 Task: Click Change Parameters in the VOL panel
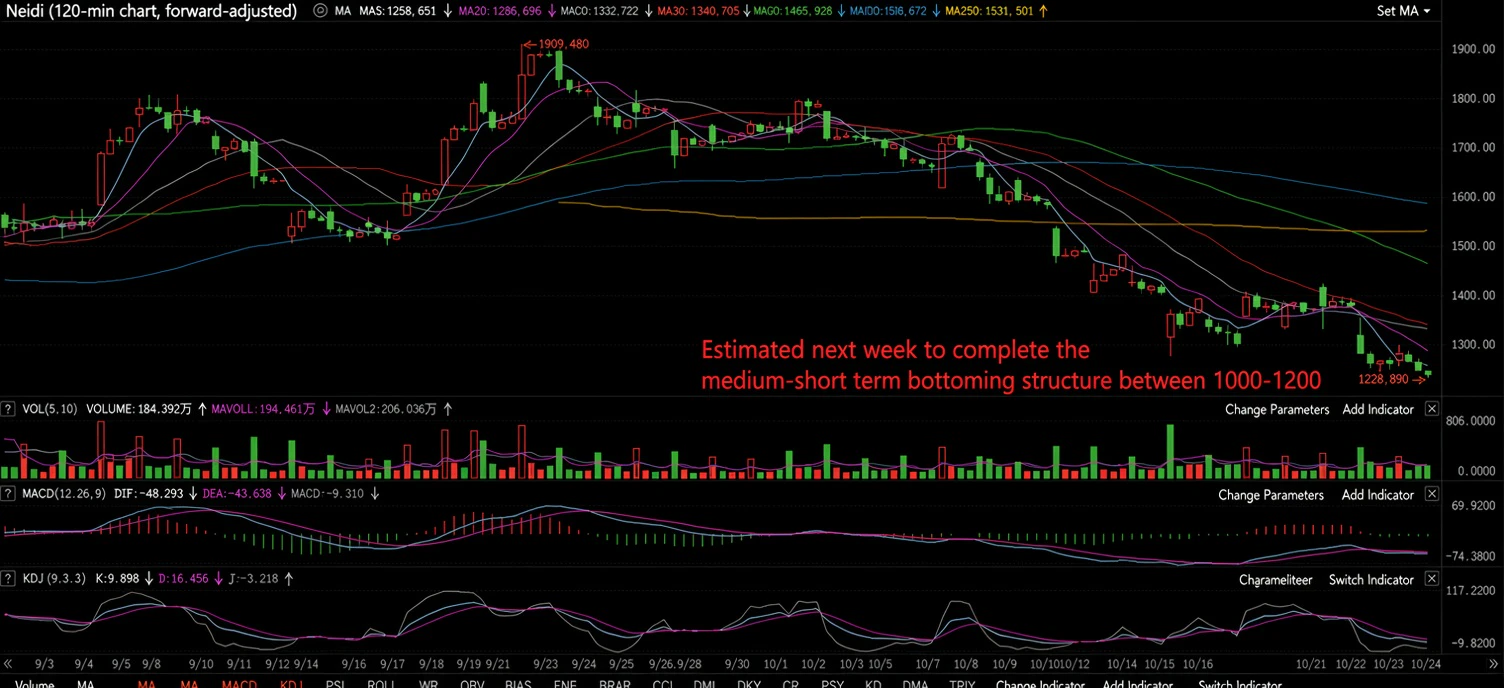pyautogui.click(x=1277, y=410)
